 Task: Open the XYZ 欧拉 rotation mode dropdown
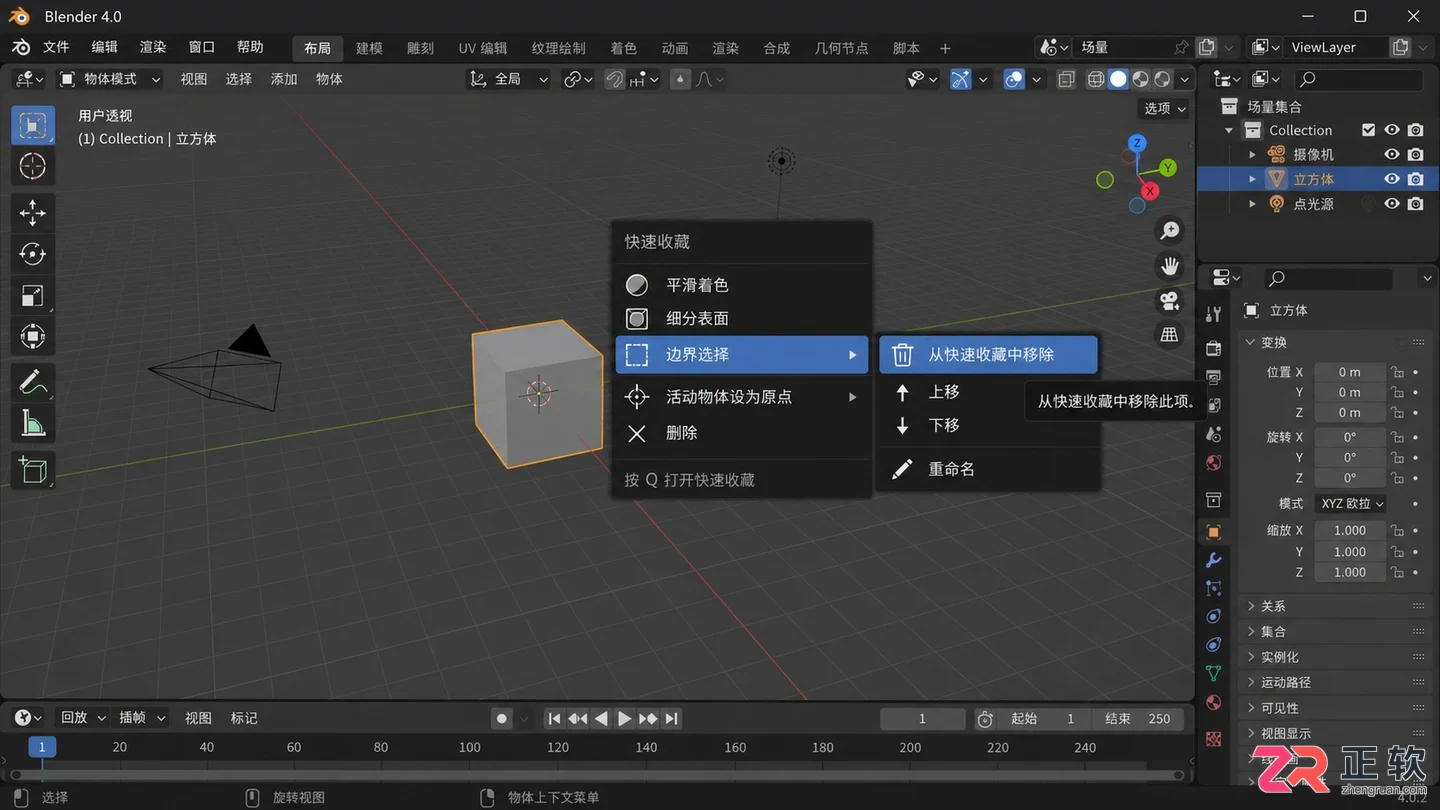[x=1350, y=503]
